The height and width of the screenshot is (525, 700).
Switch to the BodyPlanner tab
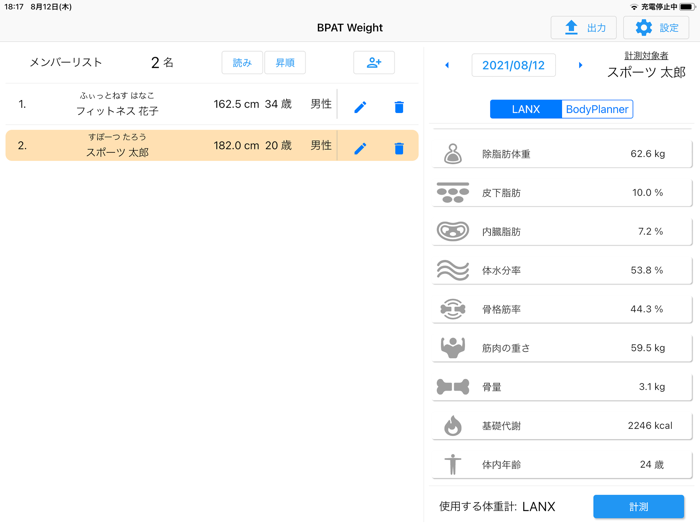[x=597, y=109]
